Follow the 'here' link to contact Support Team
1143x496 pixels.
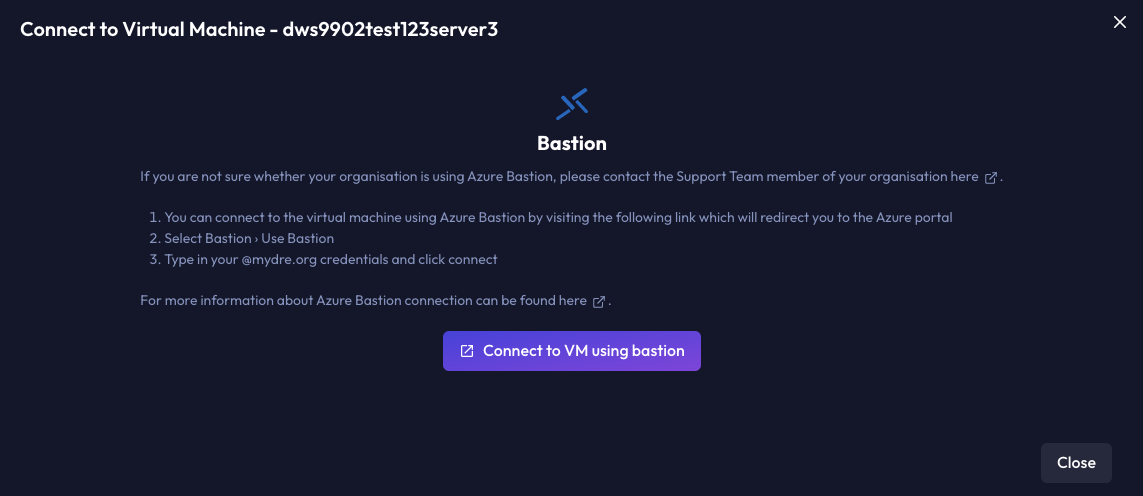tap(965, 177)
